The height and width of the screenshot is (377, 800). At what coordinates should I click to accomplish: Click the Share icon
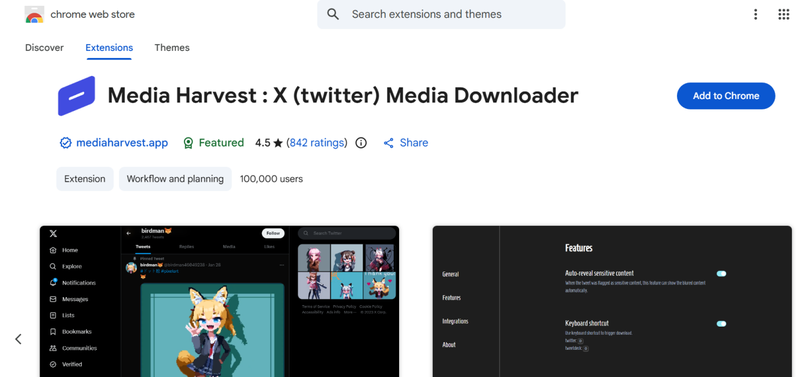[389, 143]
